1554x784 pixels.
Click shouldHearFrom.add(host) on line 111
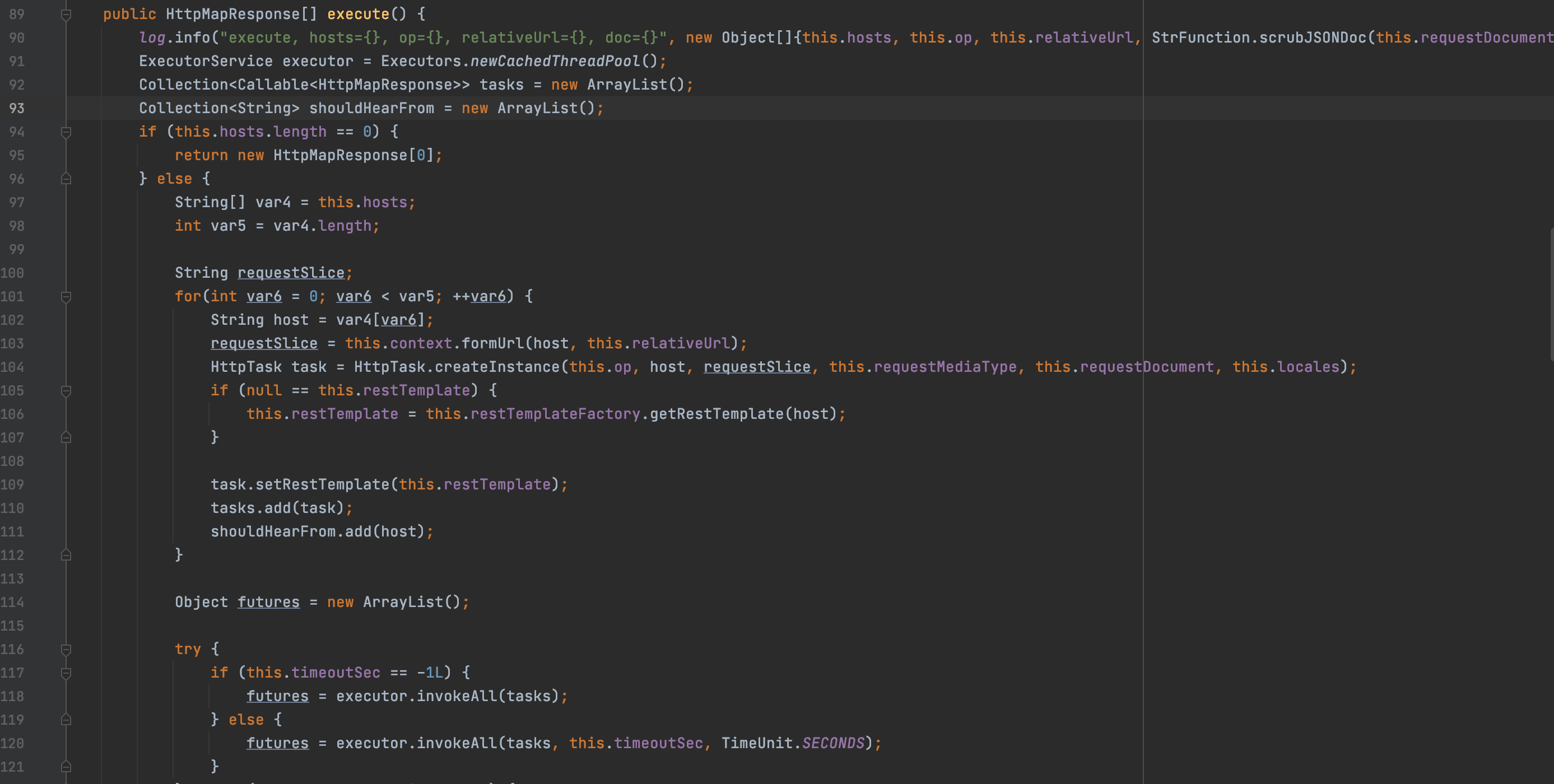[318, 532]
